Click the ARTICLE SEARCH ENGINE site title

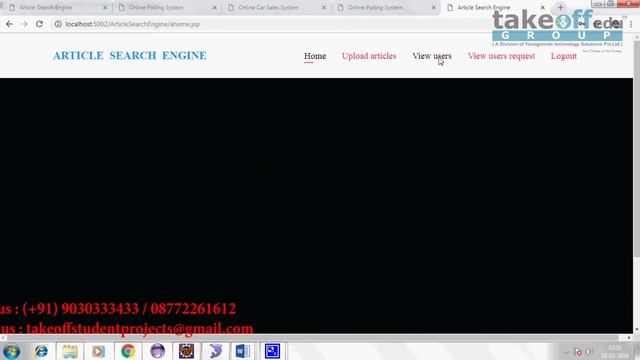129,56
